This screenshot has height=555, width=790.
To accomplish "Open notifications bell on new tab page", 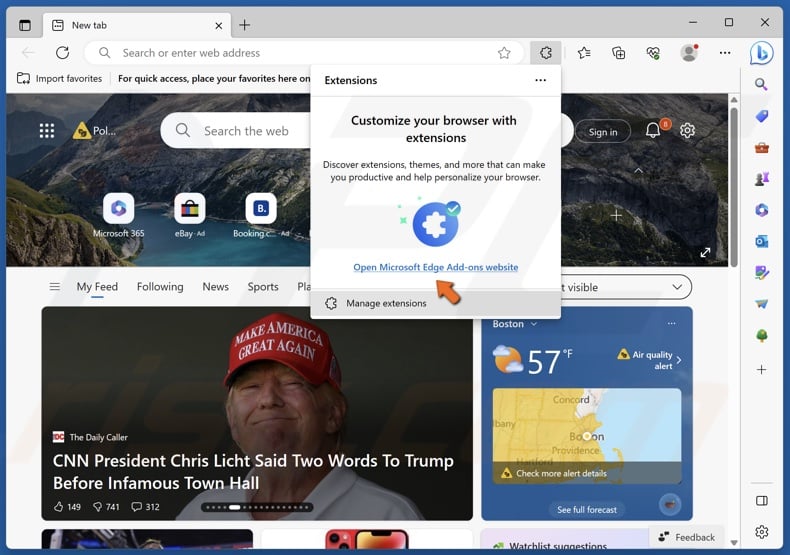I will [x=653, y=130].
